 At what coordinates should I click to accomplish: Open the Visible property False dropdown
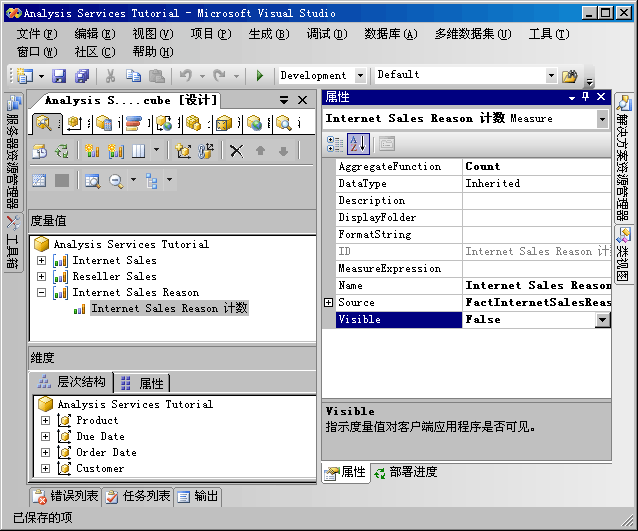[x=602, y=320]
